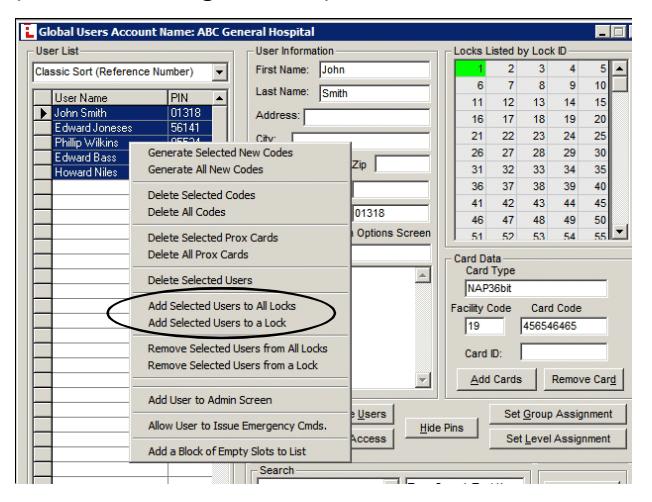Select Delete Selected Codes menu entry
This screenshot has width=652, height=502.
click(x=201, y=195)
